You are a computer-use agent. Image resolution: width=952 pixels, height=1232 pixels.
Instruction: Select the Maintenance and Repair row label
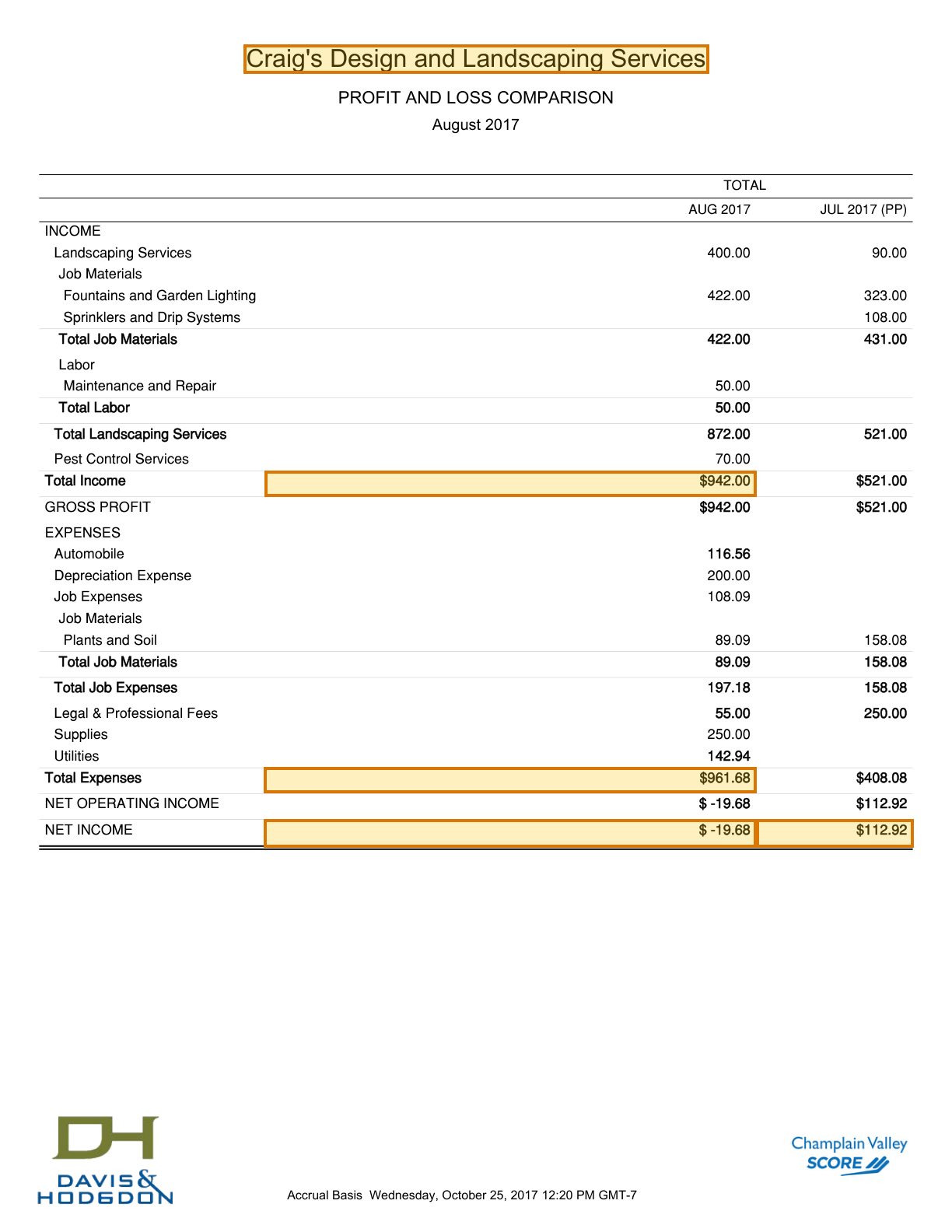click(x=140, y=386)
